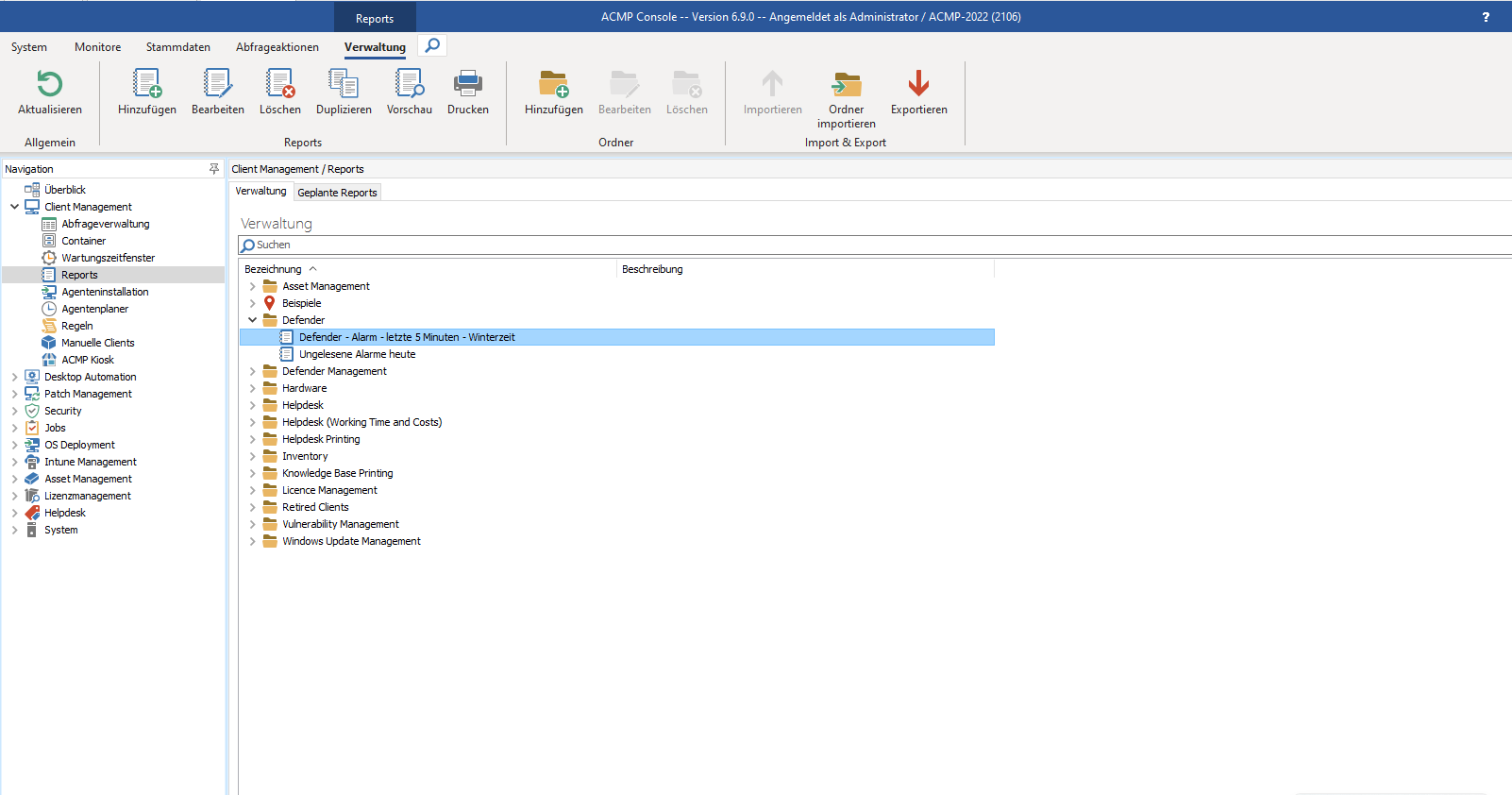Expand Desktop Automation navigation node

click(14, 377)
